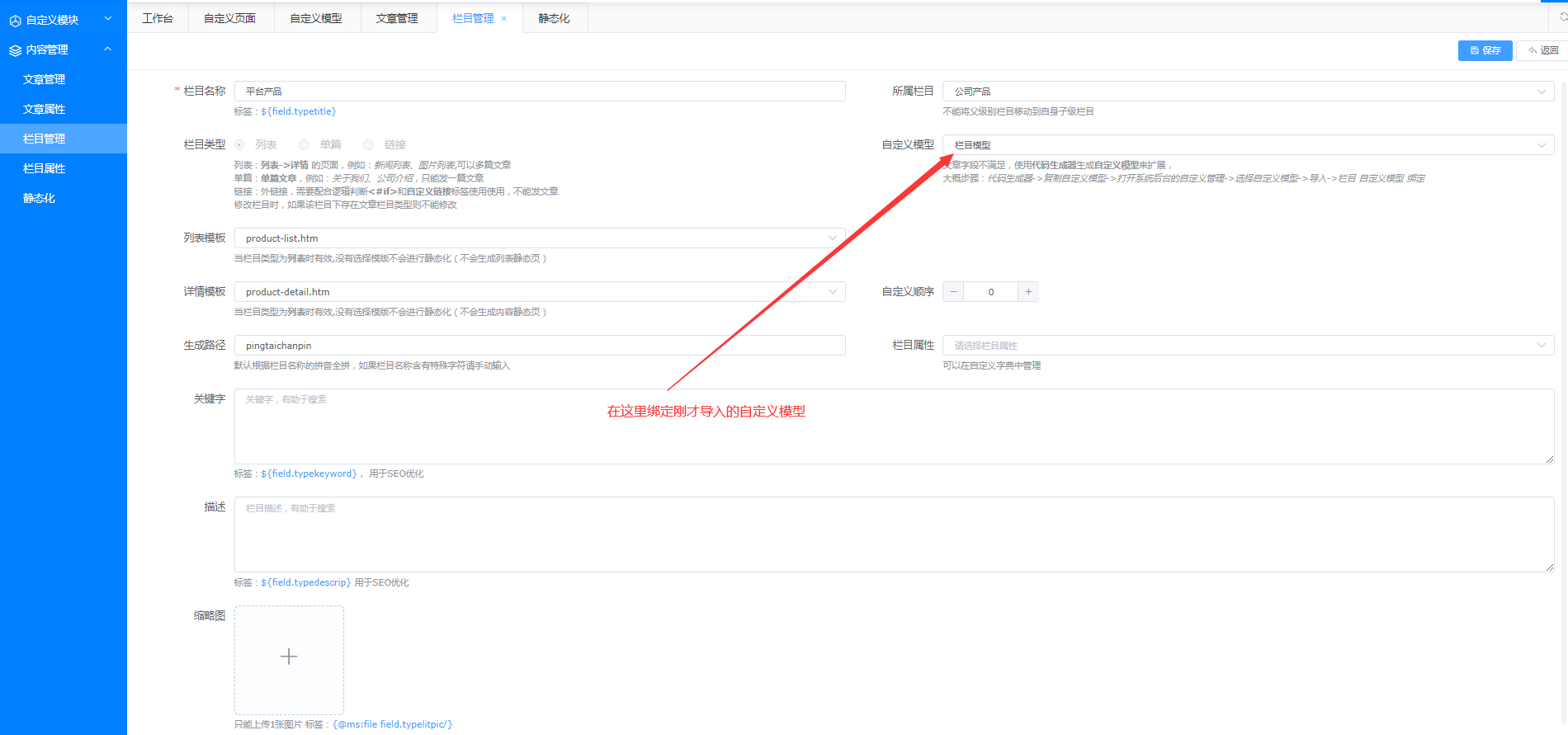
Task: Switch to the 自定义模型 tab
Action: 316,18
